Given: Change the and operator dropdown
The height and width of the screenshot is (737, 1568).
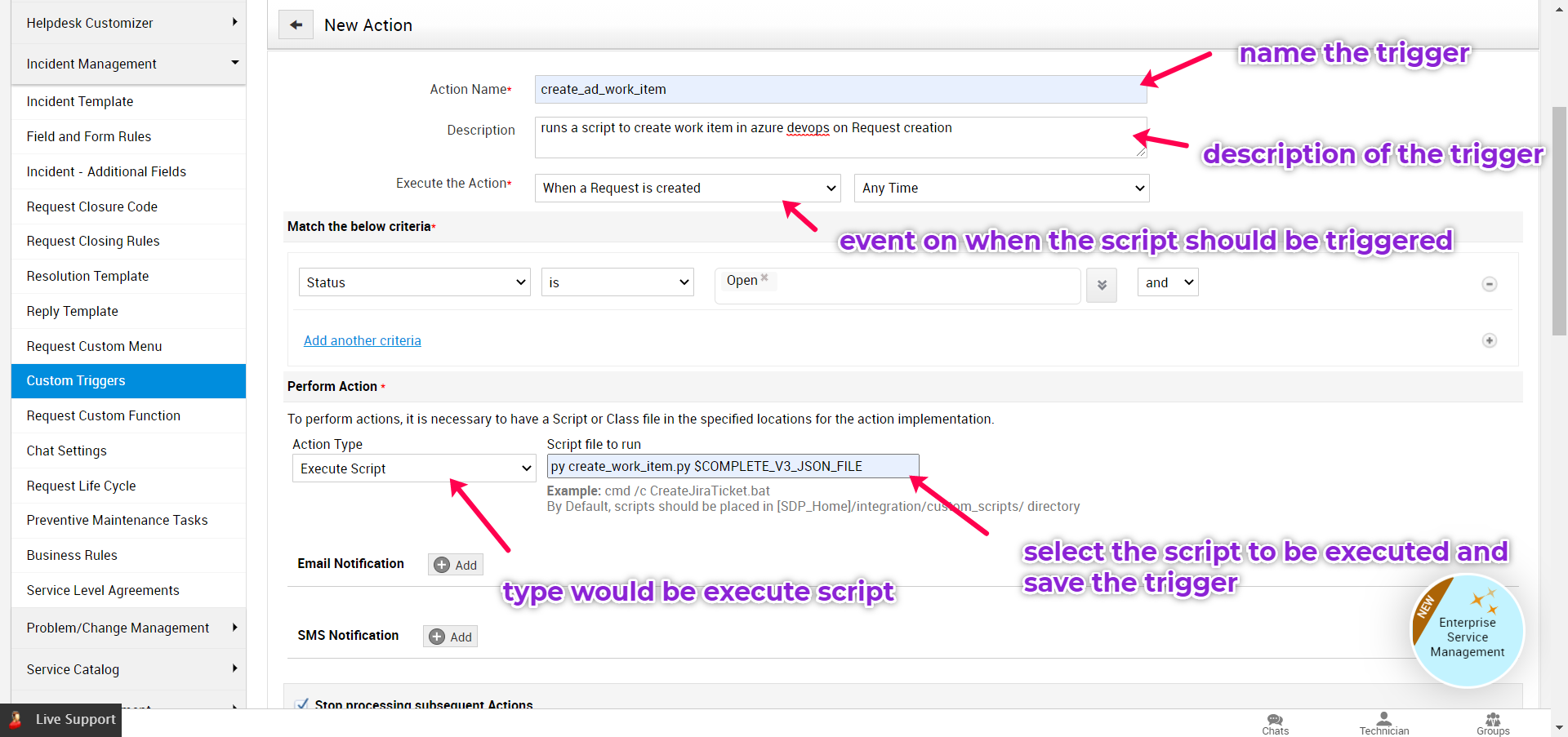Looking at the screenshot, I should tap(1167, 282).
